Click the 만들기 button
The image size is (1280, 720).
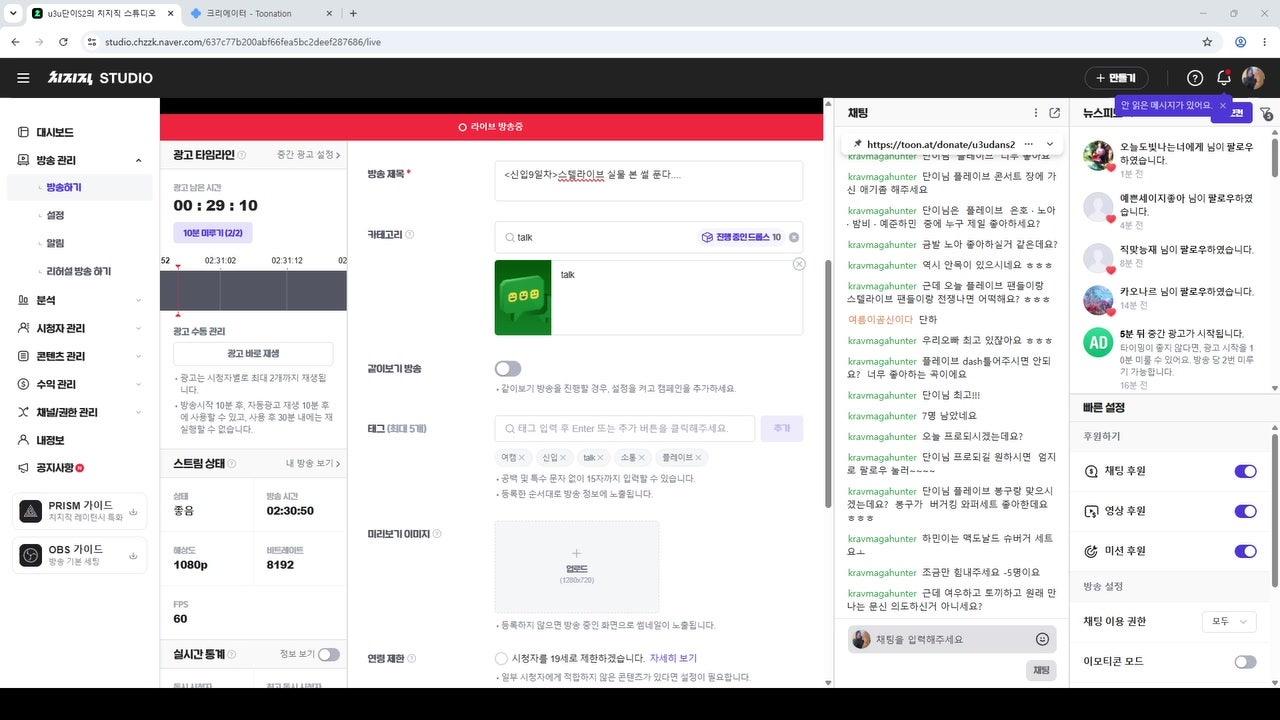(x=1116, y=78)
